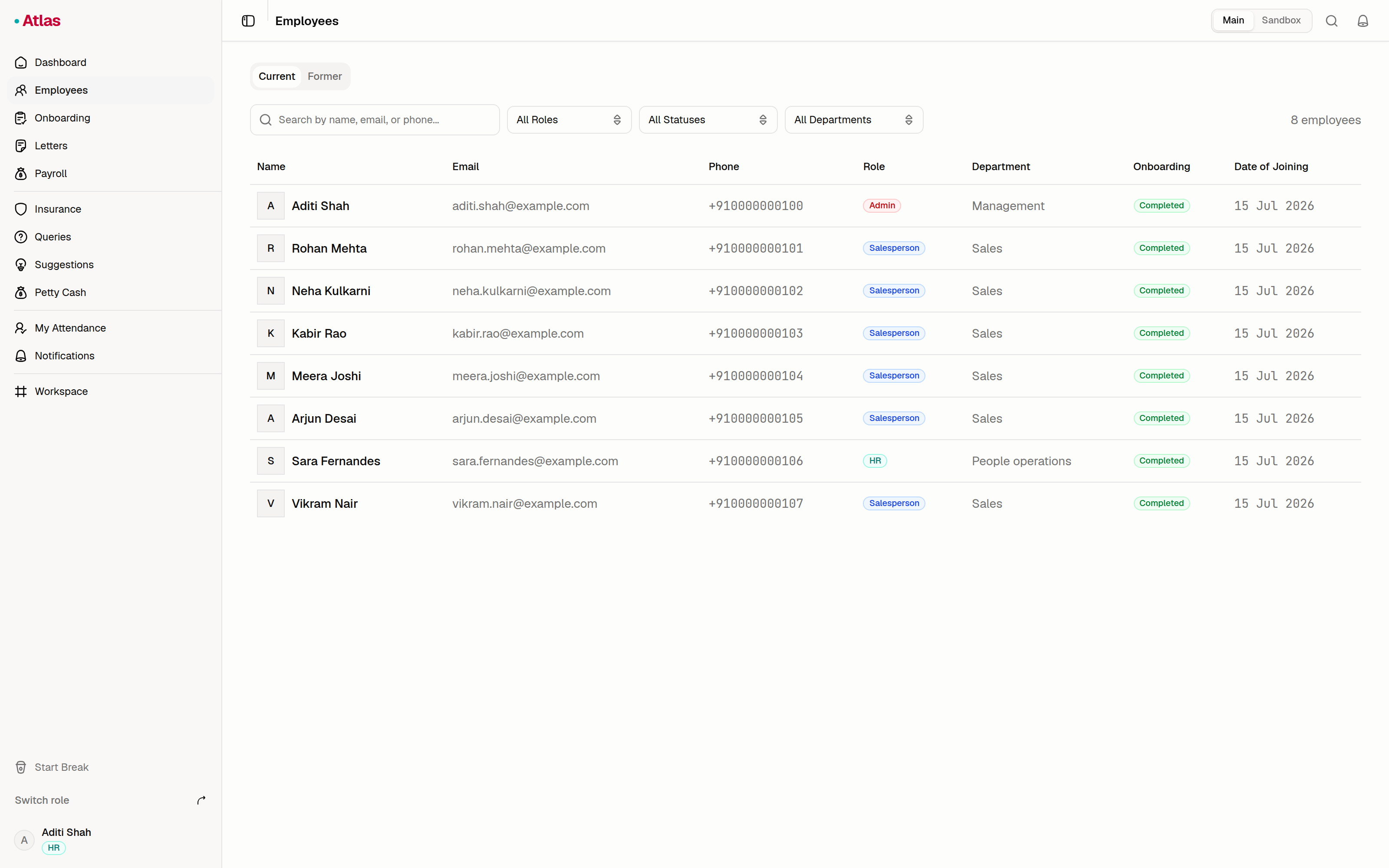
Task: Click the 8 employees count label
Action: 1325,120
